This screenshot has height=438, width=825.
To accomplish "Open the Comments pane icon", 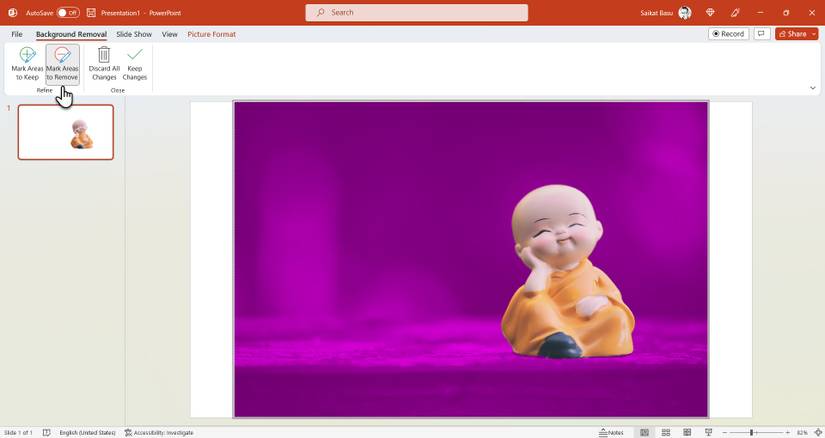I will tap(761, 34).
